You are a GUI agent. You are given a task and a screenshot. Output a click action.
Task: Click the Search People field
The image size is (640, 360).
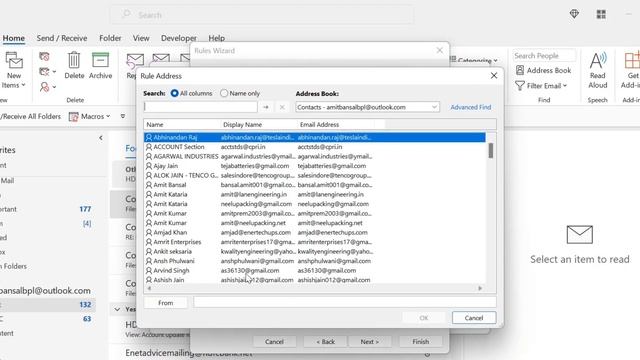[544, 56]
